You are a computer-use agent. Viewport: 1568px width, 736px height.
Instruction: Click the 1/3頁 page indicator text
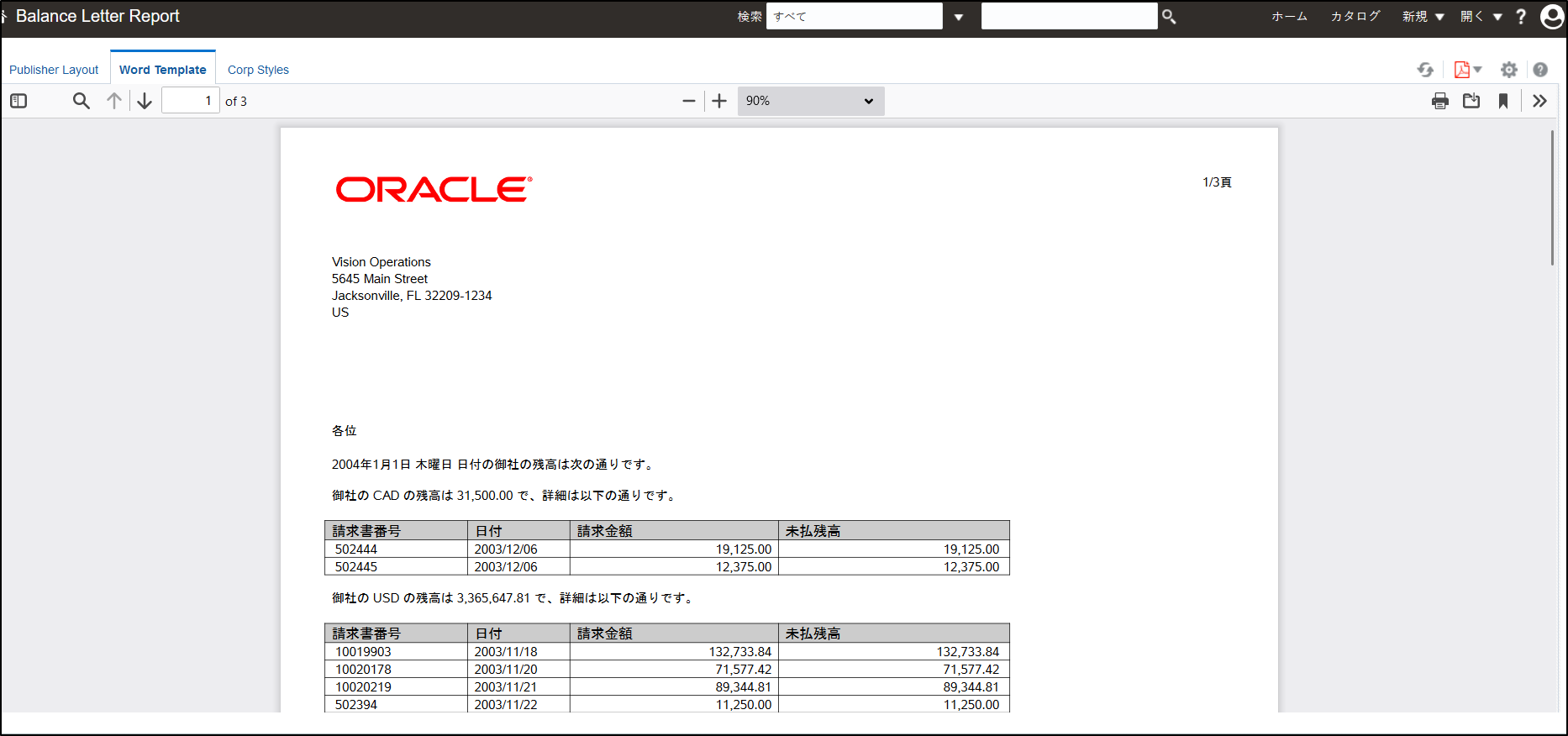coord(1217,182)
